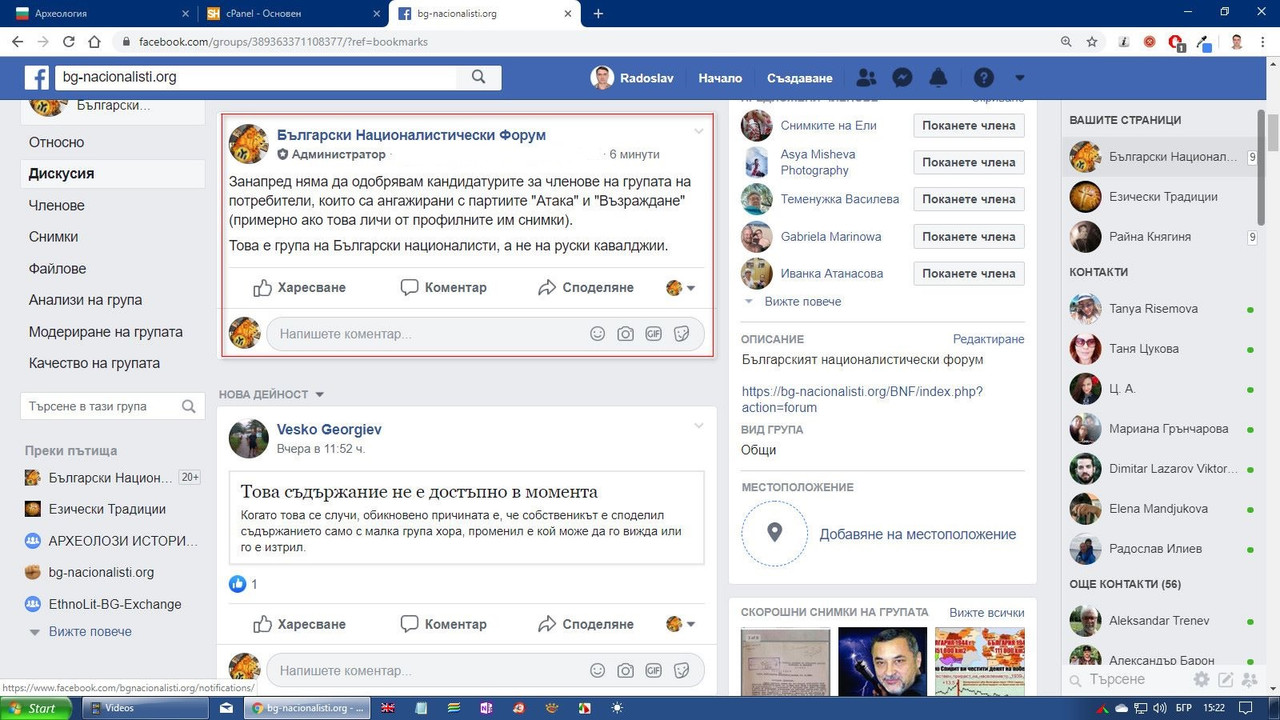
Task: Click the first Напишете коментар input
Action: (485, 334)
